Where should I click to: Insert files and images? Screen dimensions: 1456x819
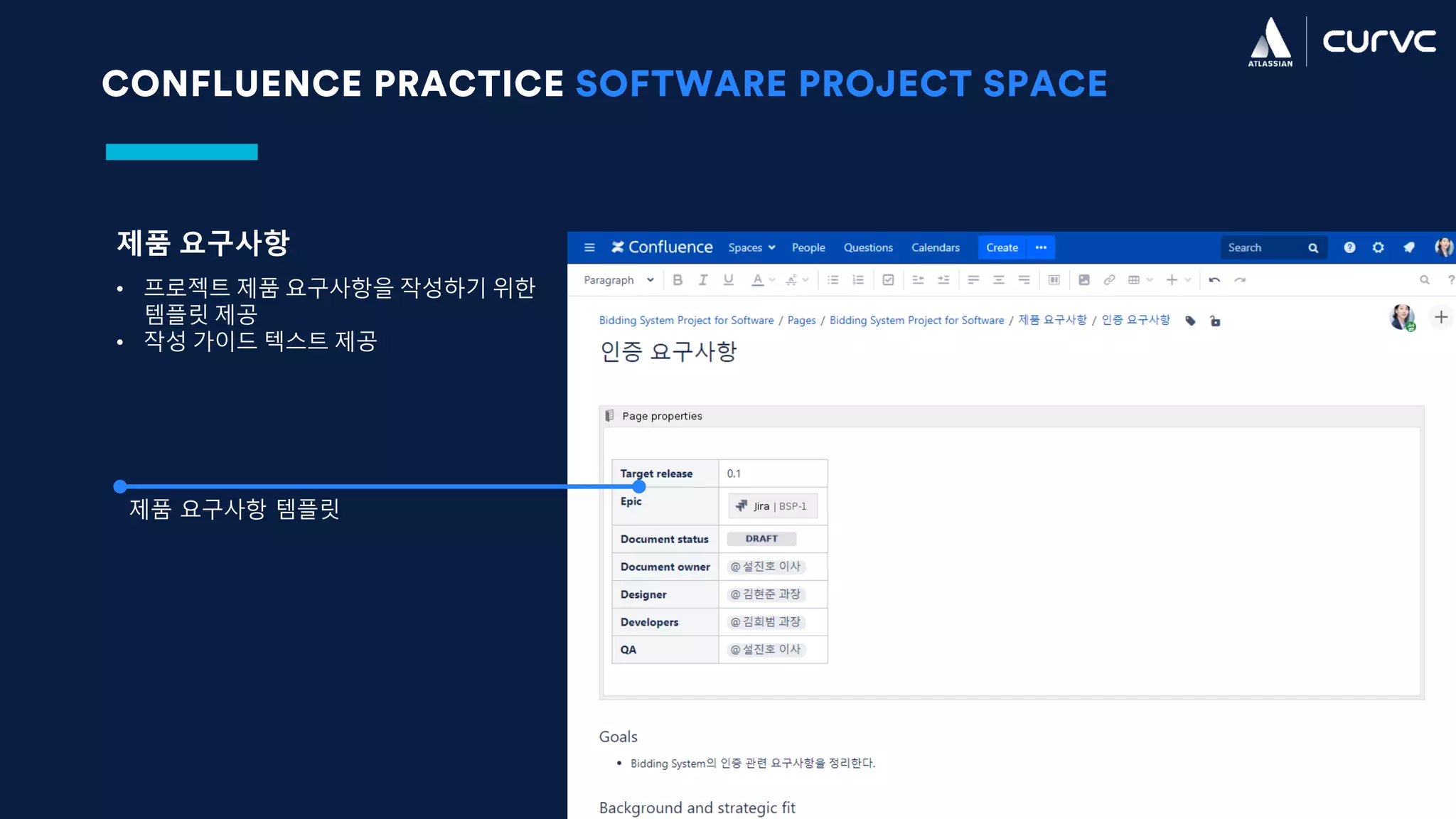(x=1084, y=280)
